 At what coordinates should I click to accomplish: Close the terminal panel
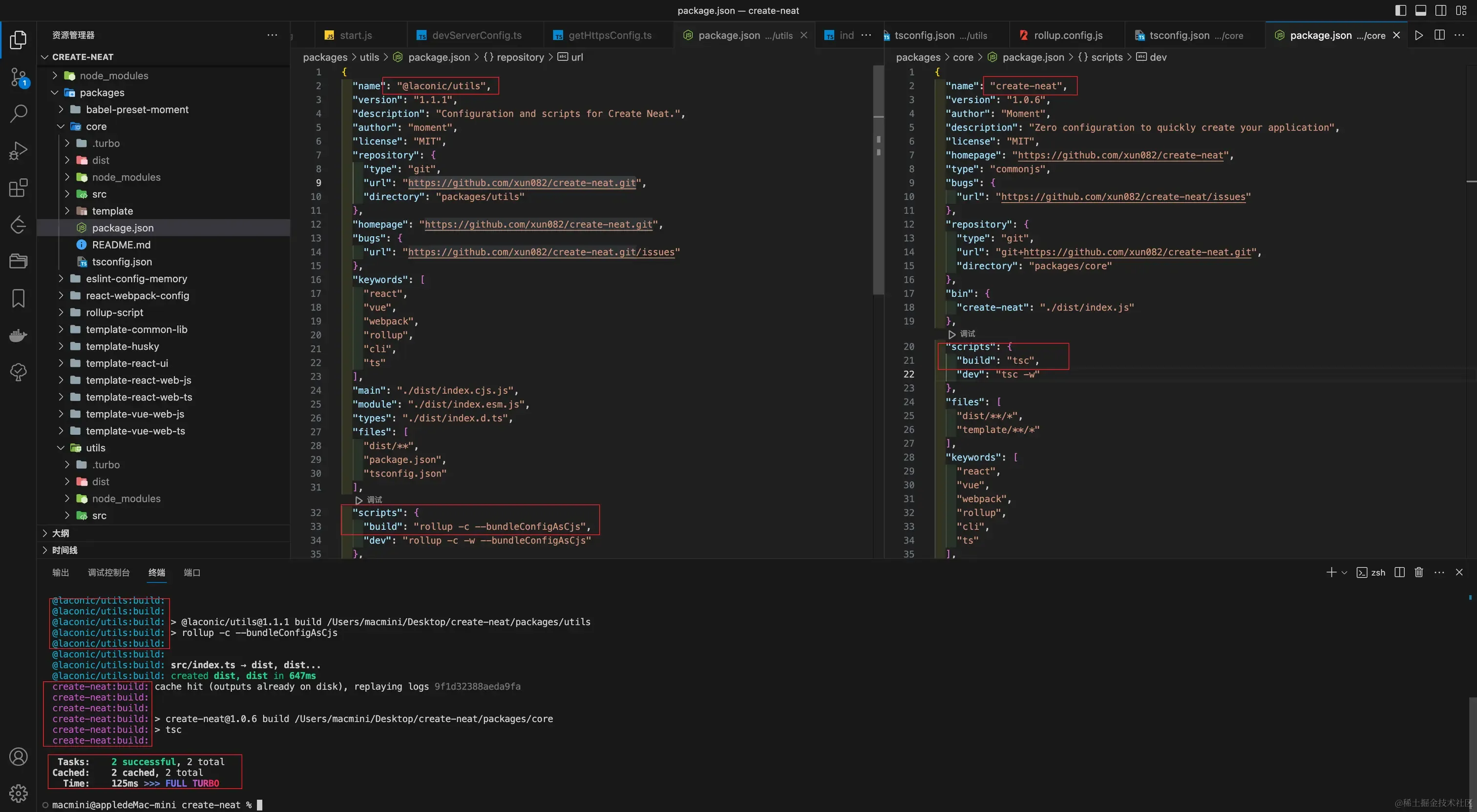(x=1459, y=572)
